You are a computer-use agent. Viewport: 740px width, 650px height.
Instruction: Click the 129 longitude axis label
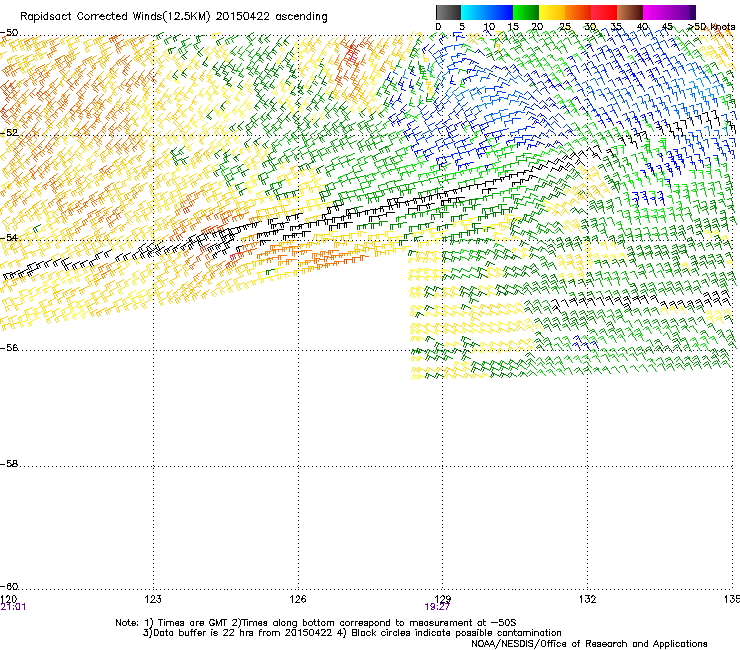point(442,599)
